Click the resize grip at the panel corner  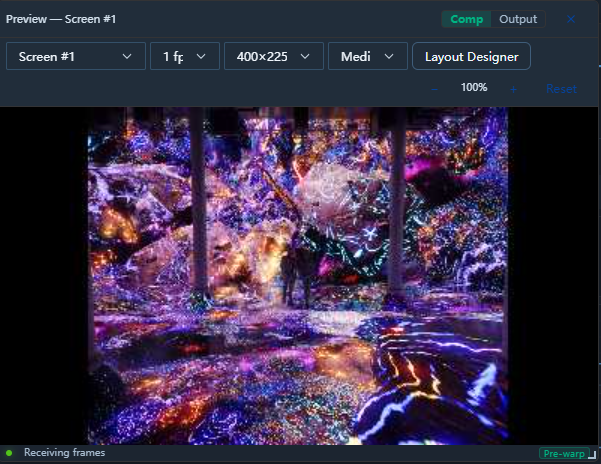click(593, 455)
